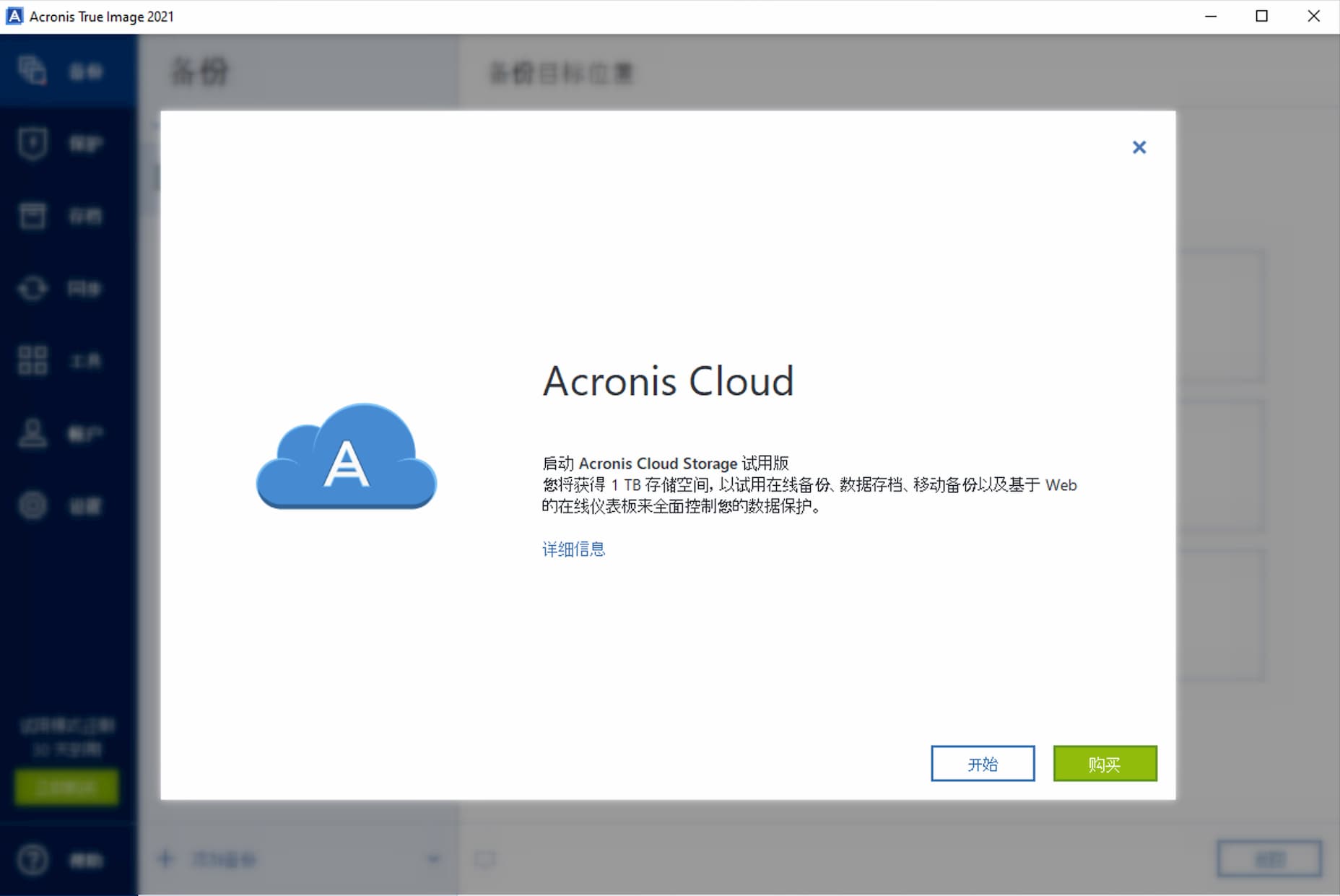Click the green button in sidebar bottom
This screenshot has width=1340, height=896.
point(66,787)
